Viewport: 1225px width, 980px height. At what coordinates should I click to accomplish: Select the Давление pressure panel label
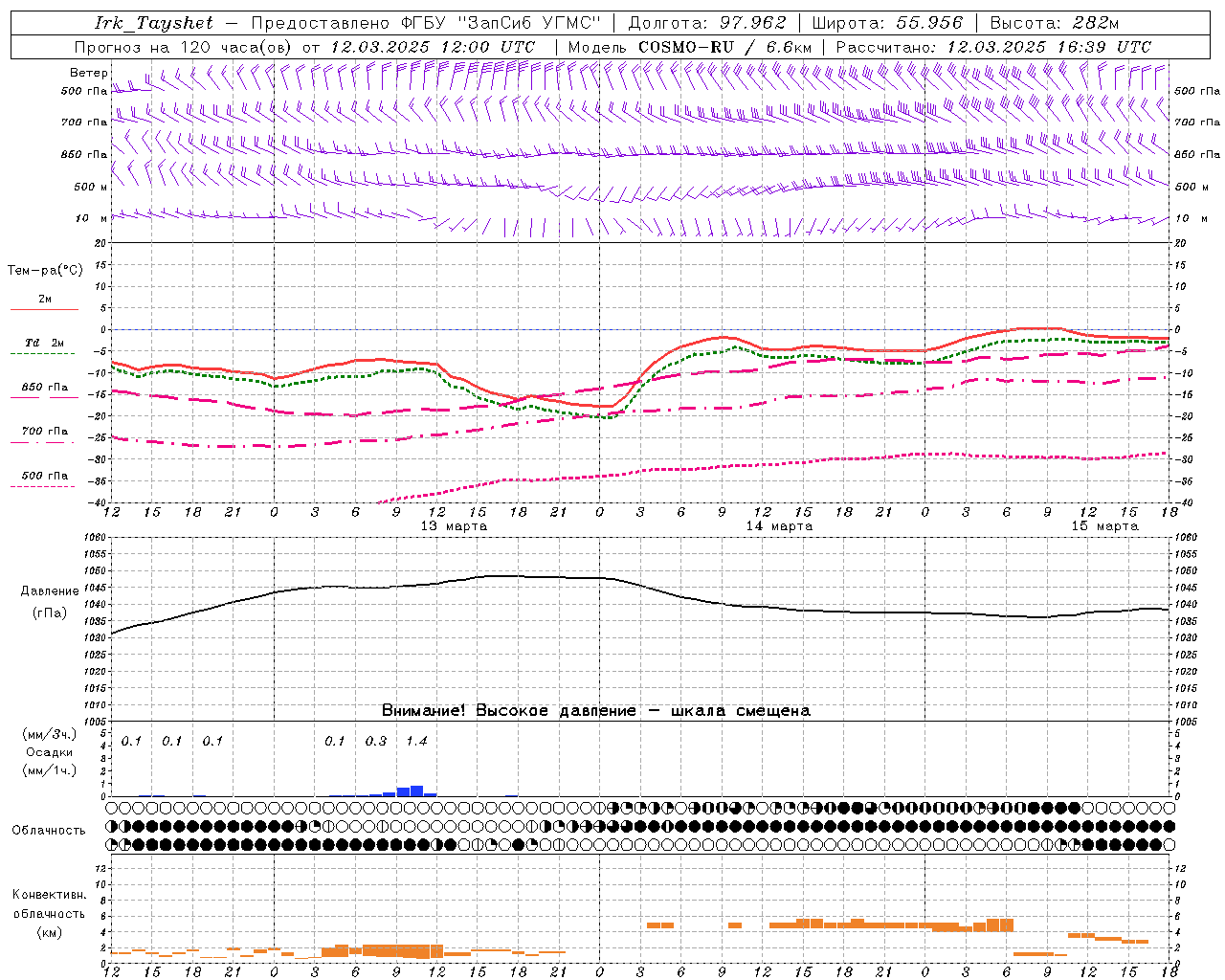tap(50, 591)
